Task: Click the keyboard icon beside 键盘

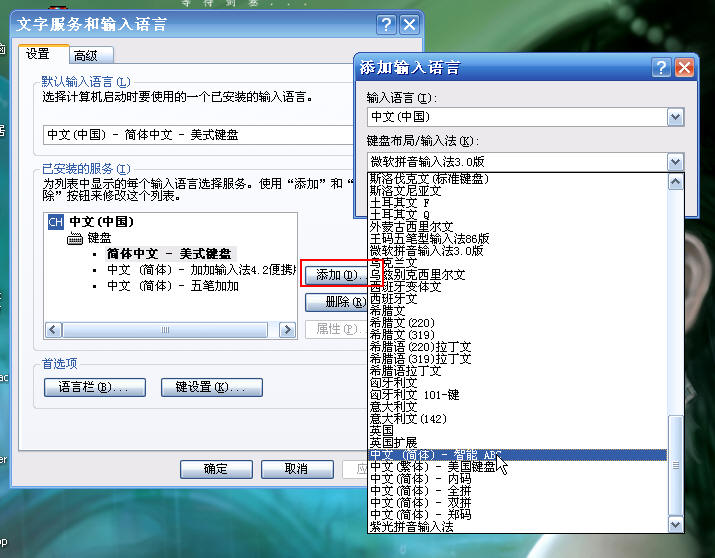Action: click(x=75, y=238)
